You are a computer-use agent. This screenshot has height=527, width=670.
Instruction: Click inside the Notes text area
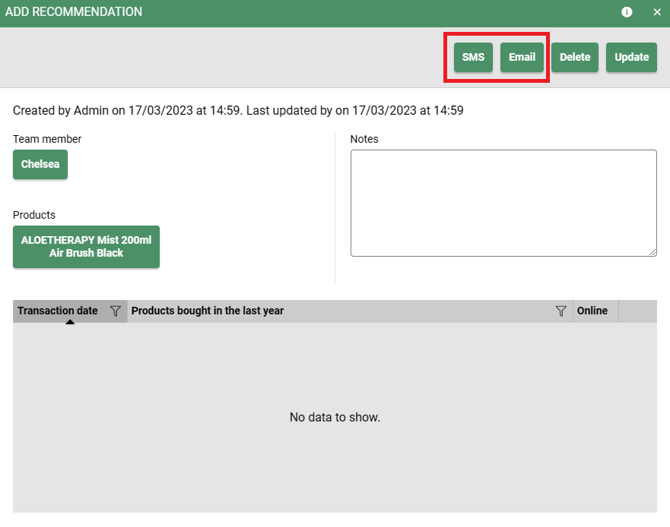click(503, 203)
